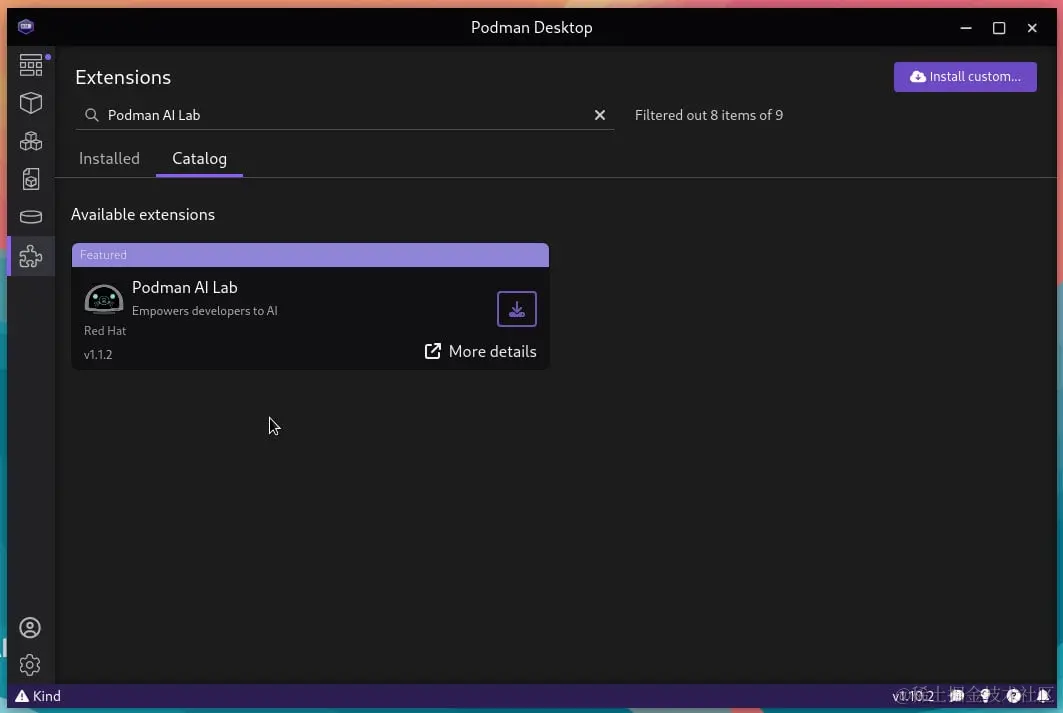Install Podman AI Lab via download icon
Screen dimensions: 1063x713
pyautogui.click(x=517, y=309)
